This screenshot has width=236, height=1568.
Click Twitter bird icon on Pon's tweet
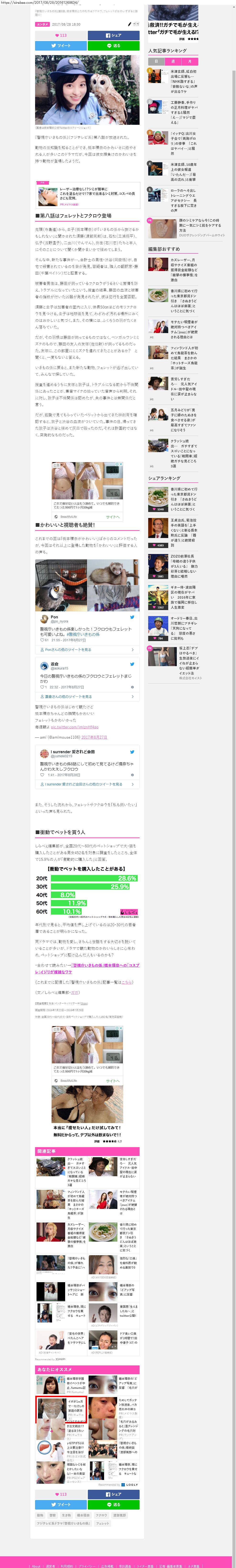[132, 617]
